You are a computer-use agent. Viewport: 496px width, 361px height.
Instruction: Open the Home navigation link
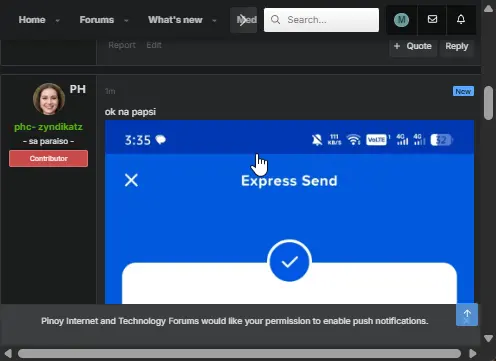click(x=32, y=20)
